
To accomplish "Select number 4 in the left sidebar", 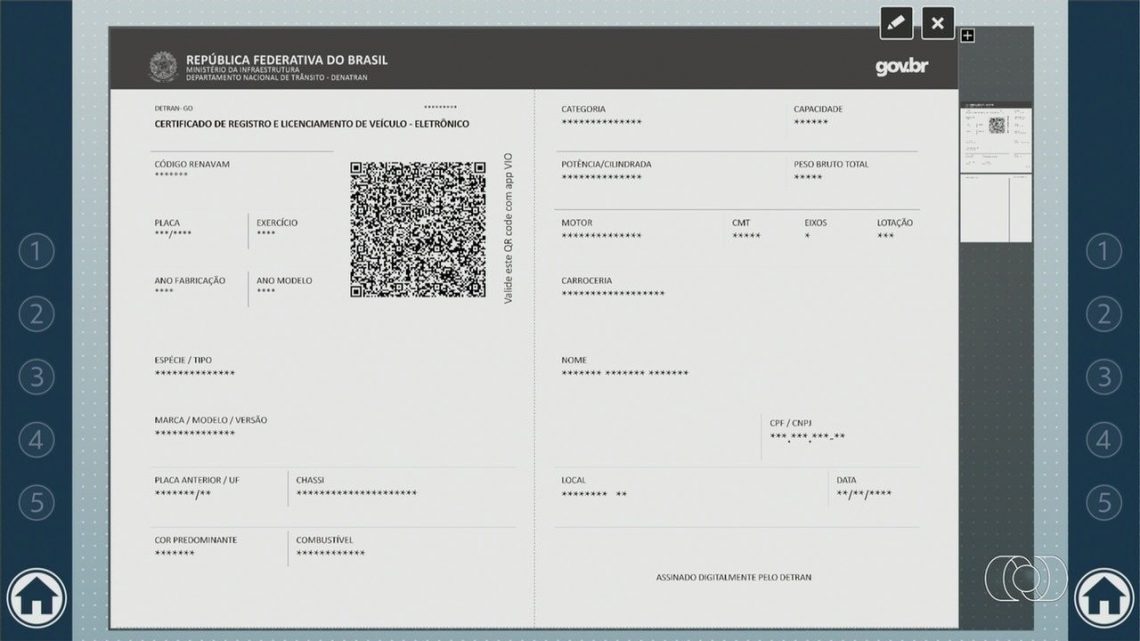I will pyautogui.click(x=36, y=440).
